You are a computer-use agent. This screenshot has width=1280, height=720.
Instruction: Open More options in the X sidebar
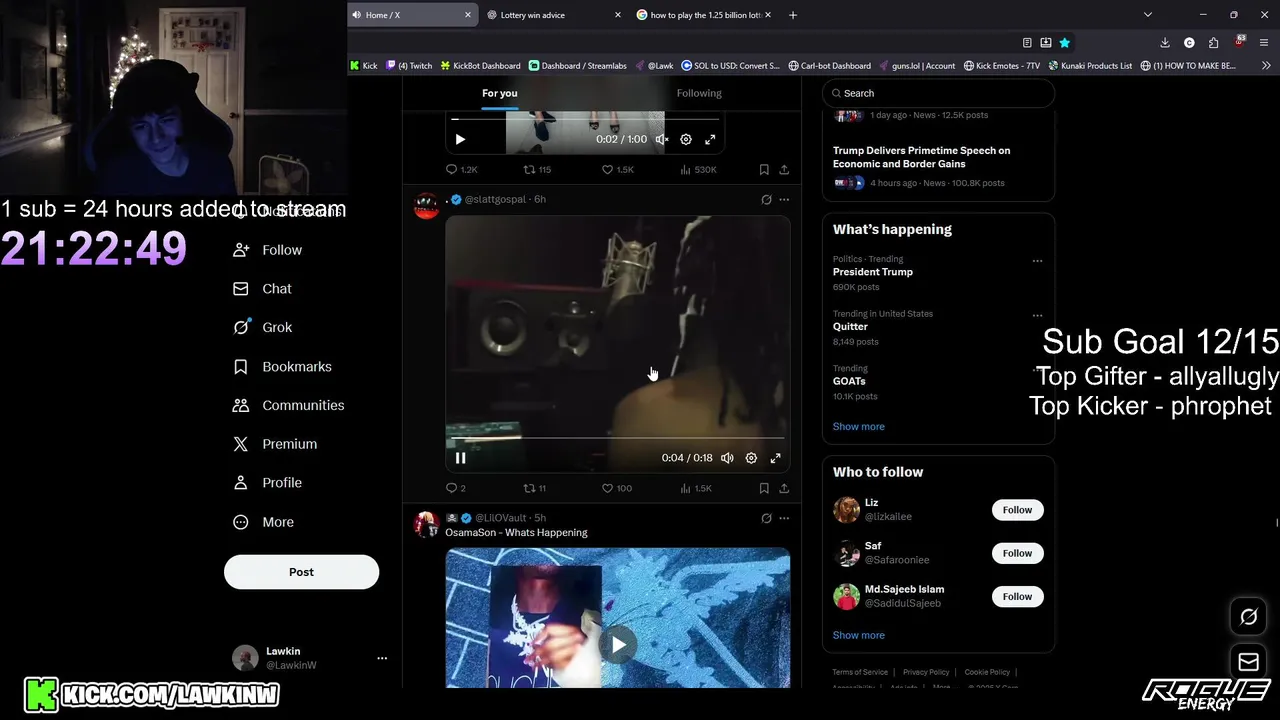[263, 522]
